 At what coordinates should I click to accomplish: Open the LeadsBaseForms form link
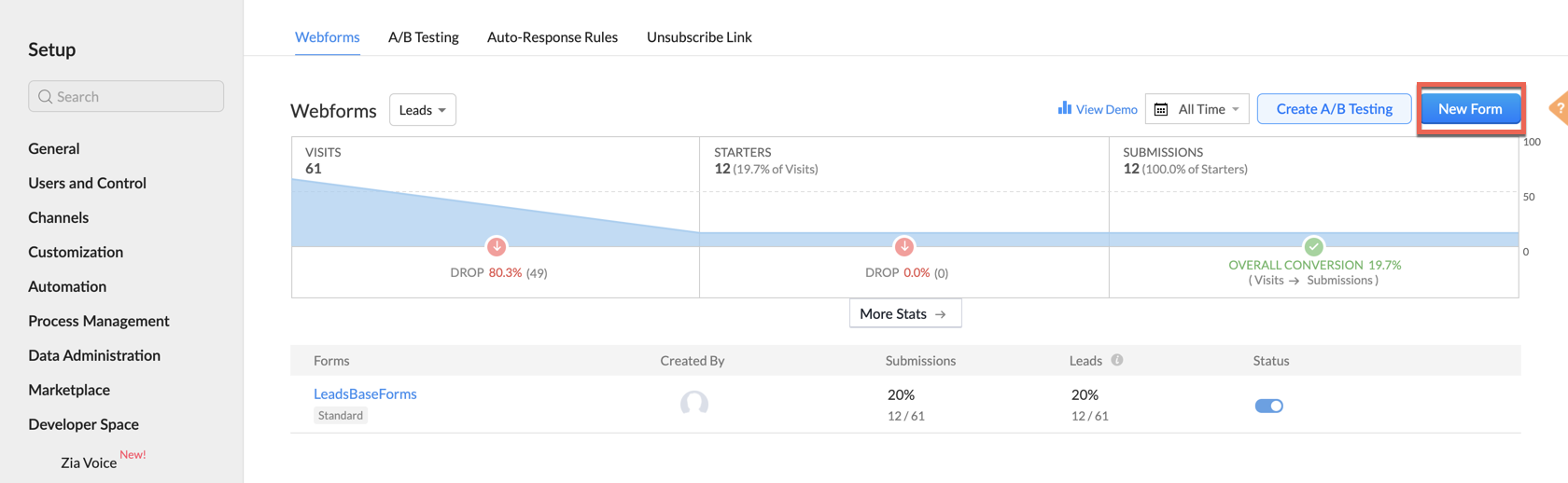tap(365, 393)
